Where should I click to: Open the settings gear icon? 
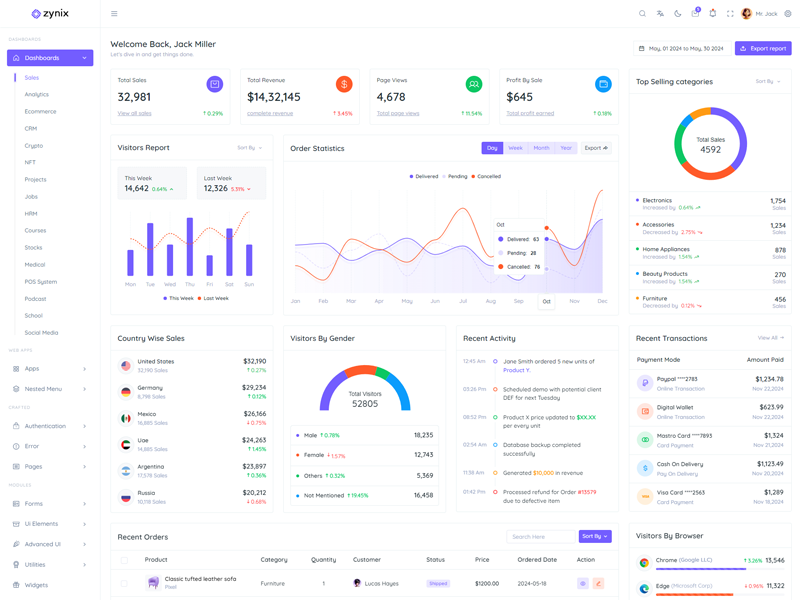coord(788,14)
